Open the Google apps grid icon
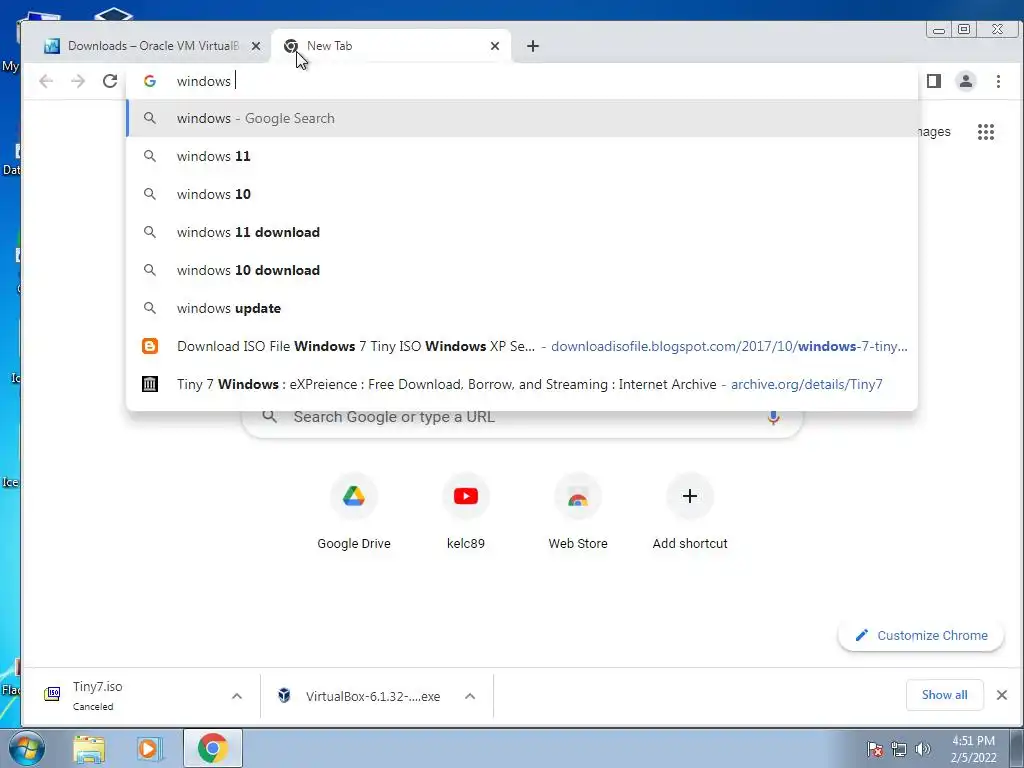 pyautogui.click(x=985, y=132)
